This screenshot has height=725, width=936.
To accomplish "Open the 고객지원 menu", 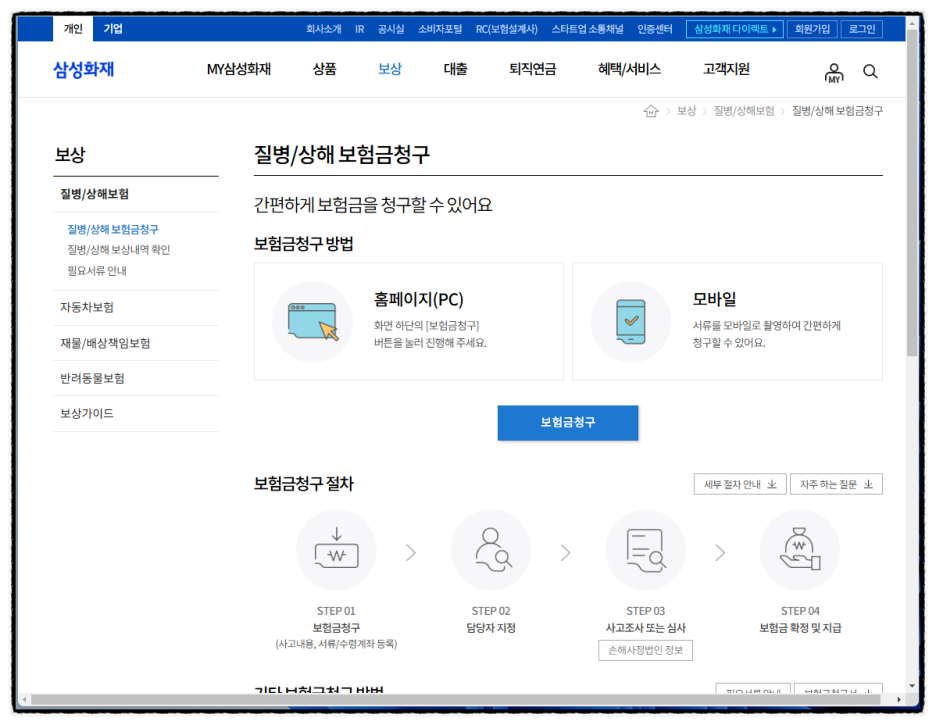I will coord(726,69).
